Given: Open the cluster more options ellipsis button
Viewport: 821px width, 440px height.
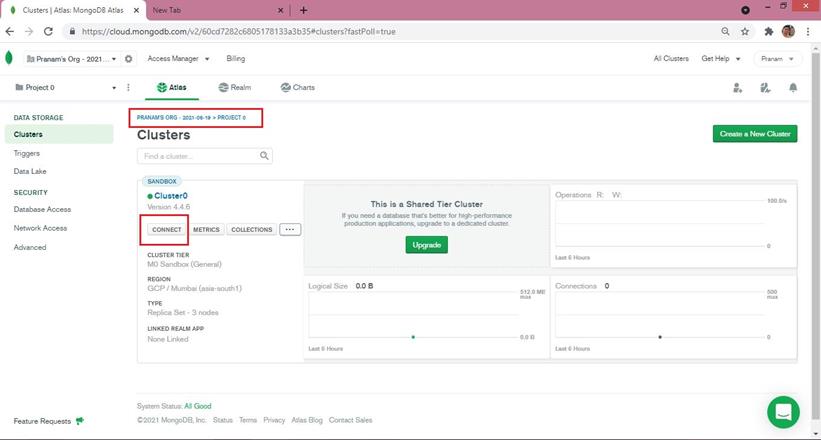Looking at the screenshot, I should coord(290,229).
